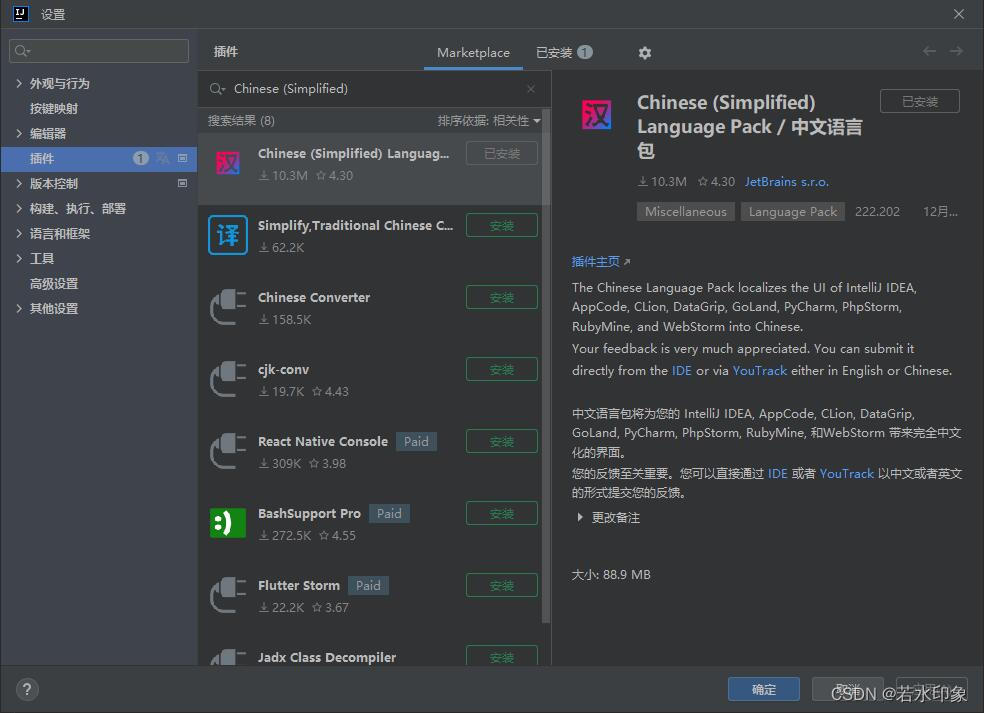Expand the 编辑器 tree node
This screenshot has width=984, height=713.
tap(19, 133)
